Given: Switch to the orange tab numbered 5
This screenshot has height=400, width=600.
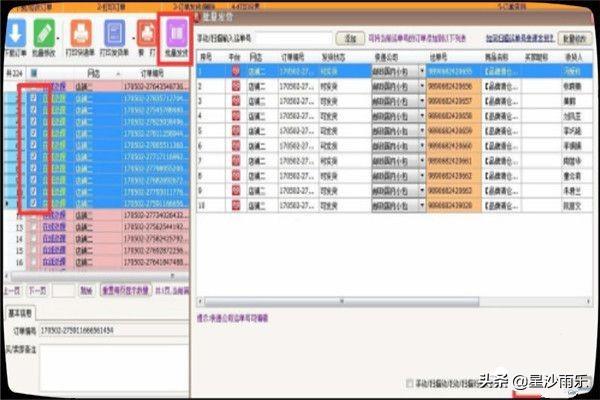Looking at the screenshot, I should [x=512, y=7].
